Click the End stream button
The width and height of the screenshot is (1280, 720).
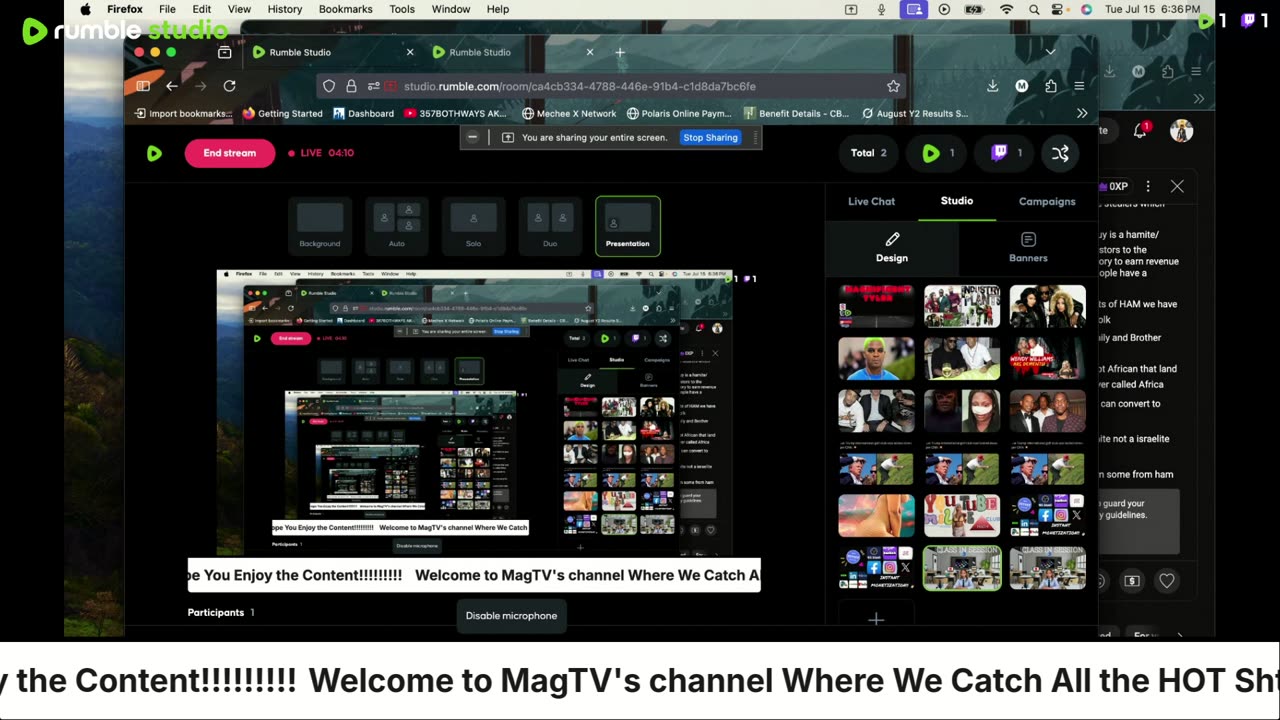230,153
